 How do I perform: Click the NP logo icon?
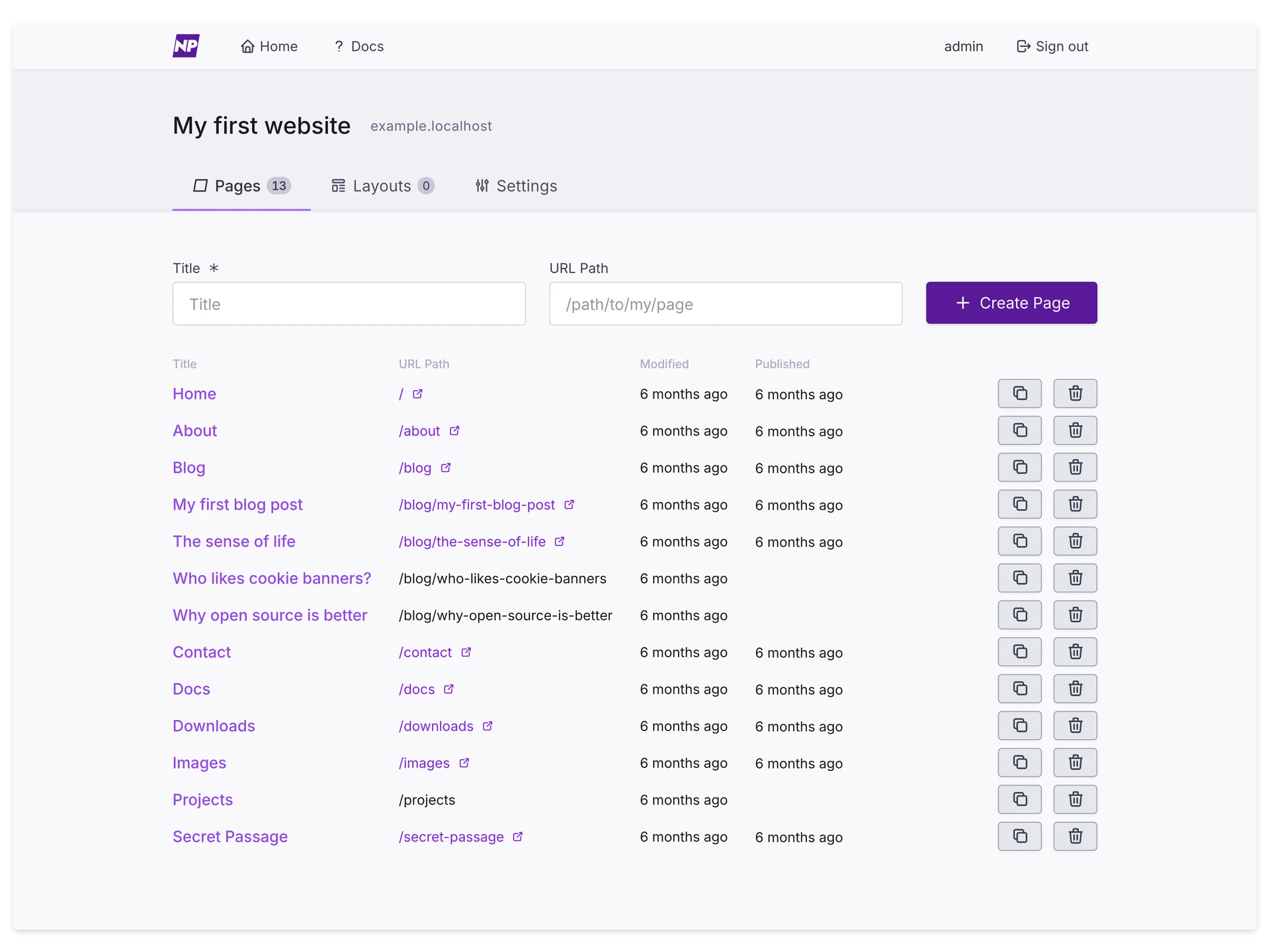186,46
